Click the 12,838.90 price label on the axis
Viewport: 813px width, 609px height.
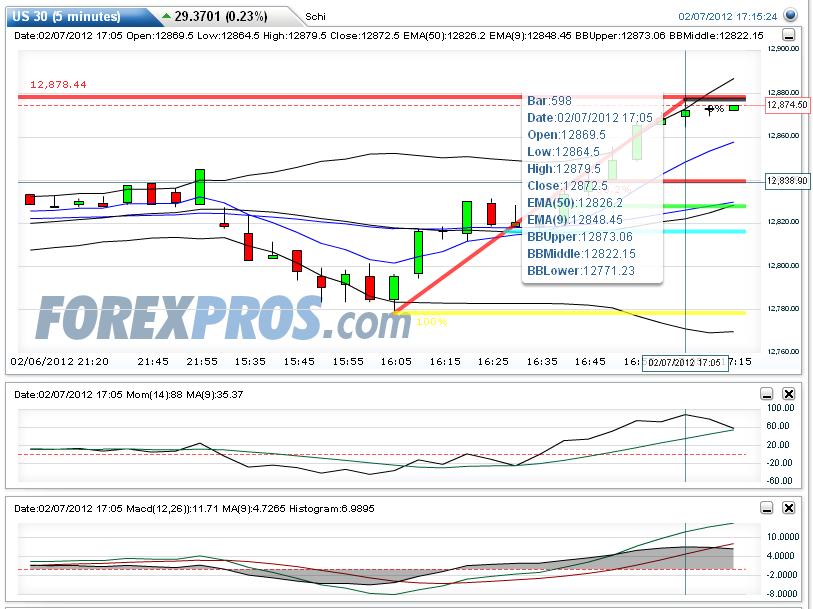tap(788, 180)
